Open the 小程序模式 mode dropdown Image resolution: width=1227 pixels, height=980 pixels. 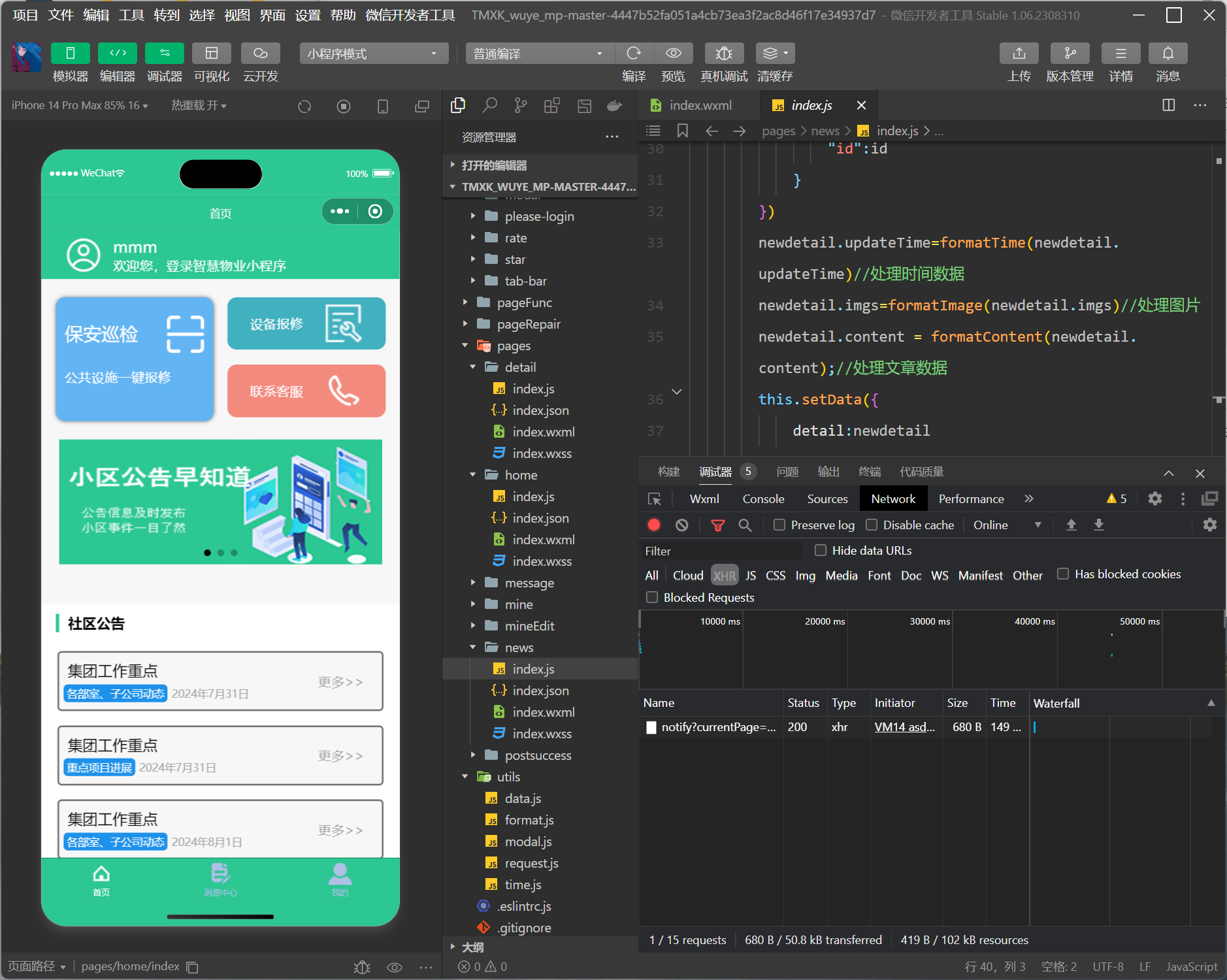point(374,54)
